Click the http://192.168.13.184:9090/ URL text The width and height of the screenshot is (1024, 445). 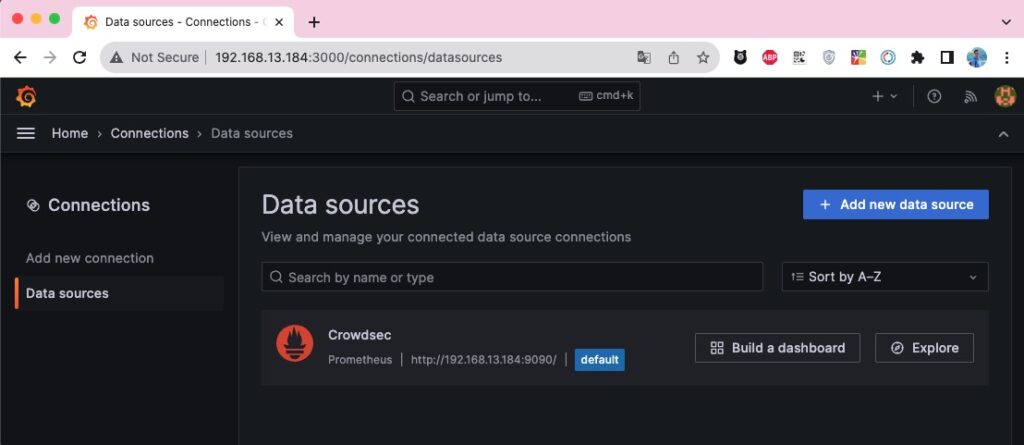483,360
